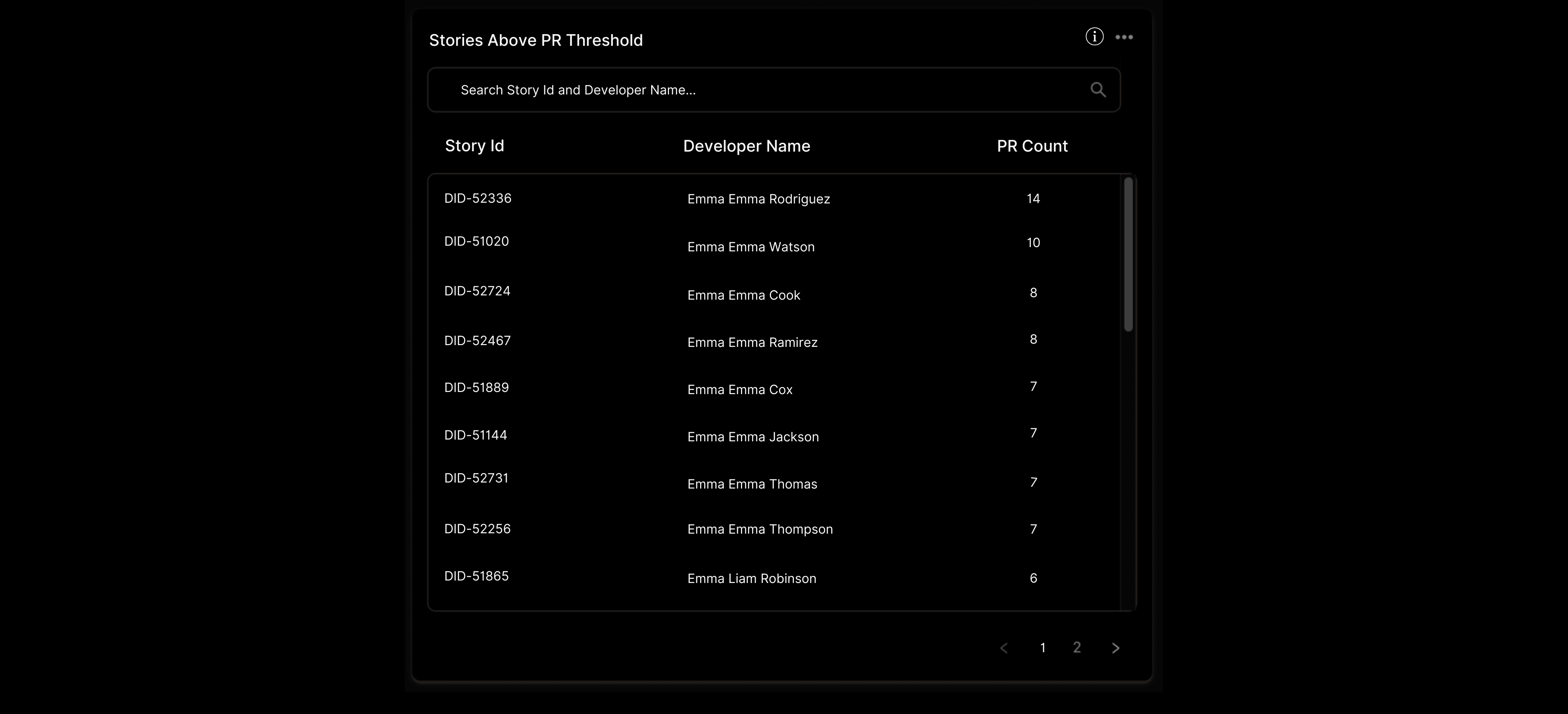The width and height of the screenshot is (1568, 714).
Task: Click the info icon beside the title
Action: pyautogui.click(x=1094, y=37)
